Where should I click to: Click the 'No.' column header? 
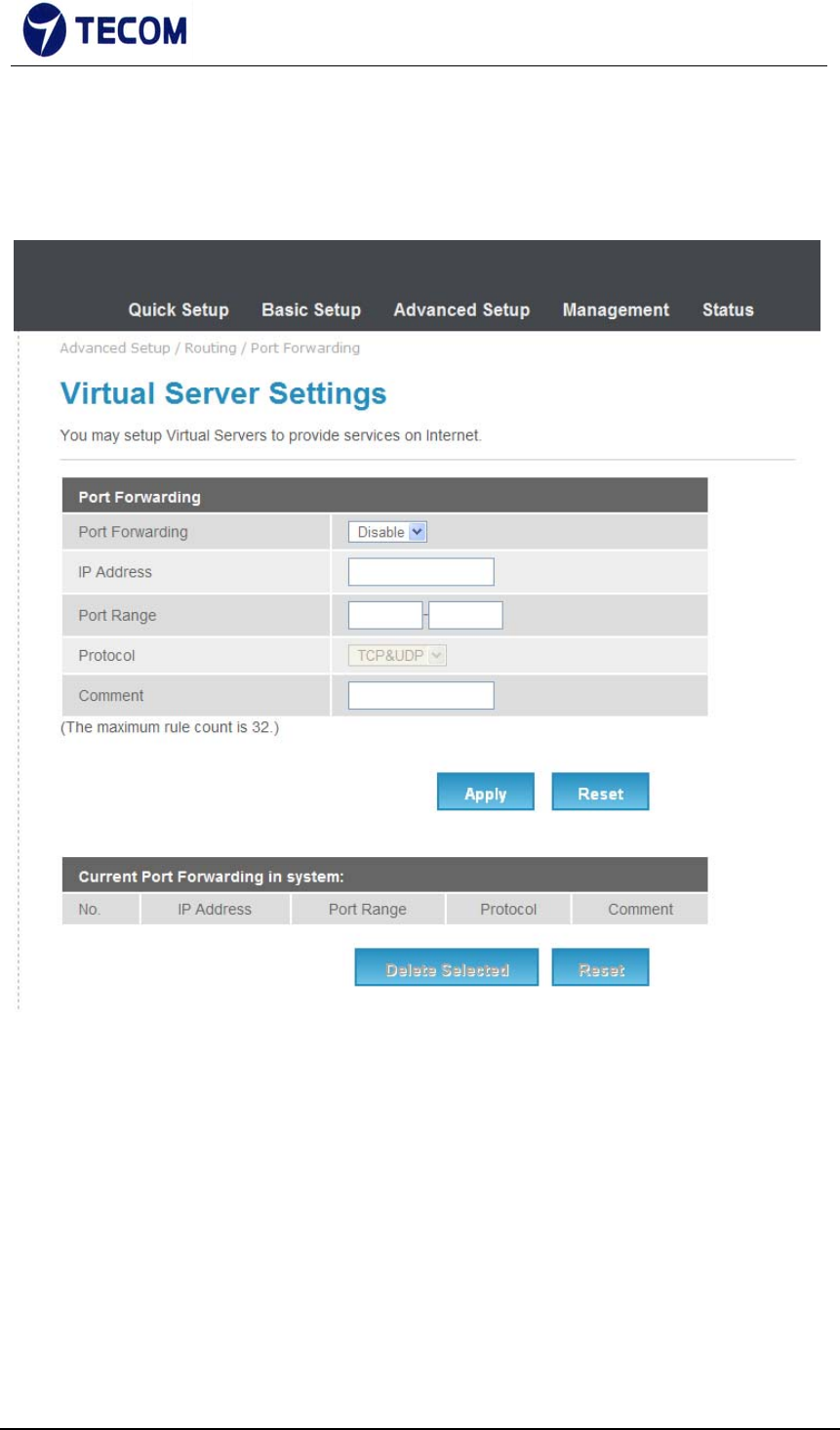pyautogui.click(x=90, y=909)
